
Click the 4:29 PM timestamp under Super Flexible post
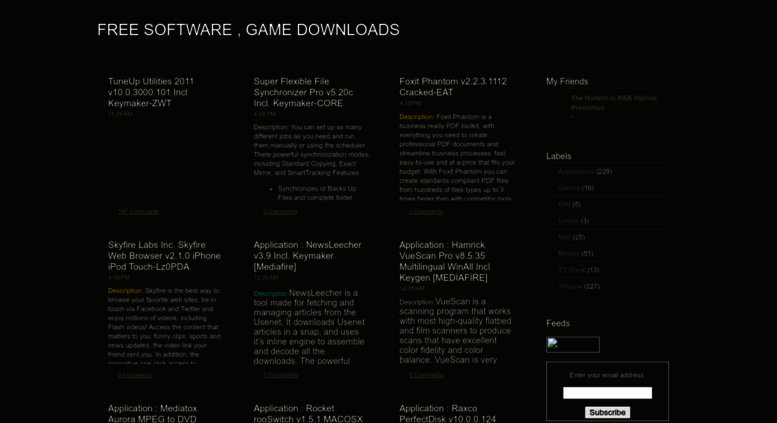tap(264, 114)
